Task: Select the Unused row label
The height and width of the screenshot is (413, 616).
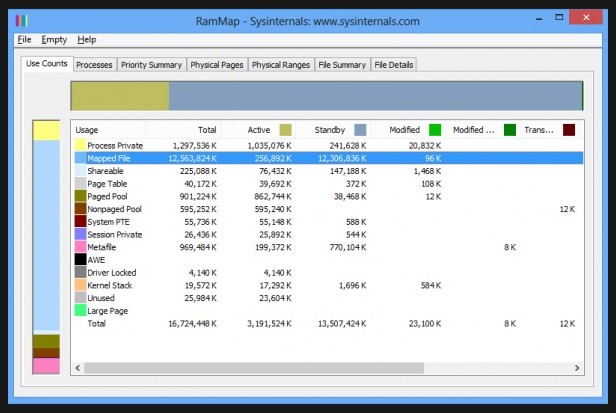Action: (101, 298)
